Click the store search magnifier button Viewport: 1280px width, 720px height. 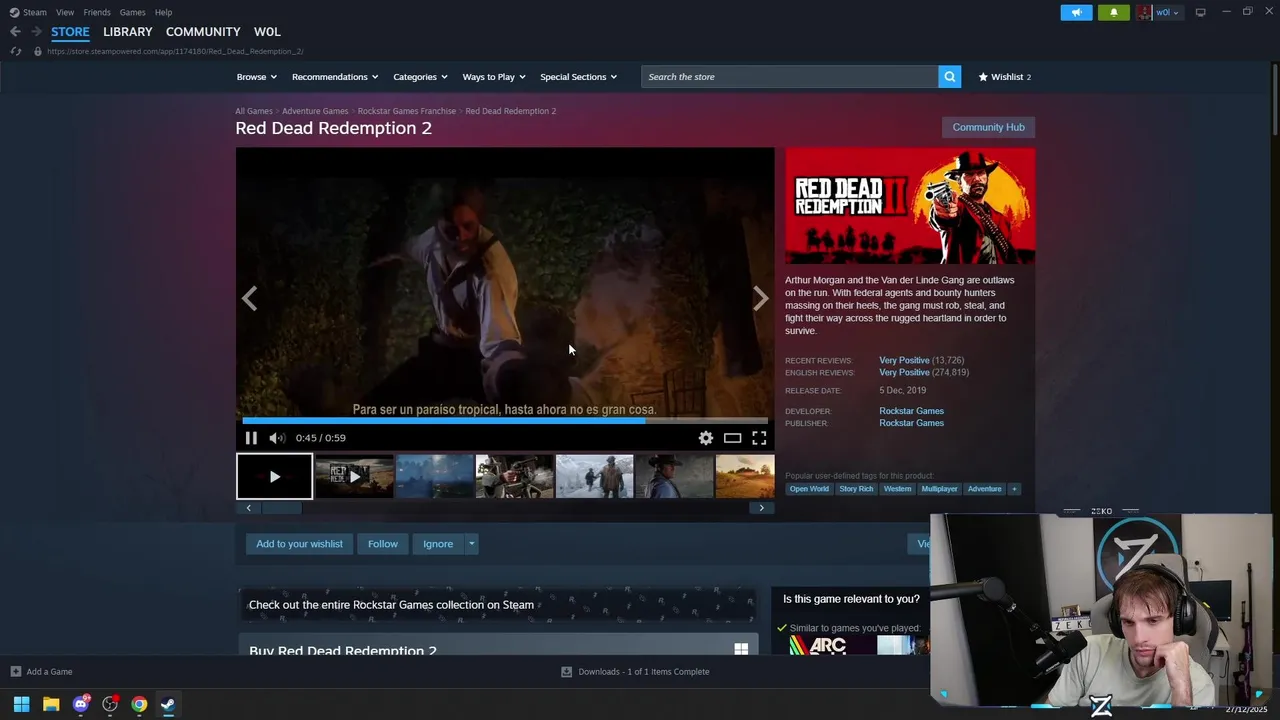click(950, 77)
